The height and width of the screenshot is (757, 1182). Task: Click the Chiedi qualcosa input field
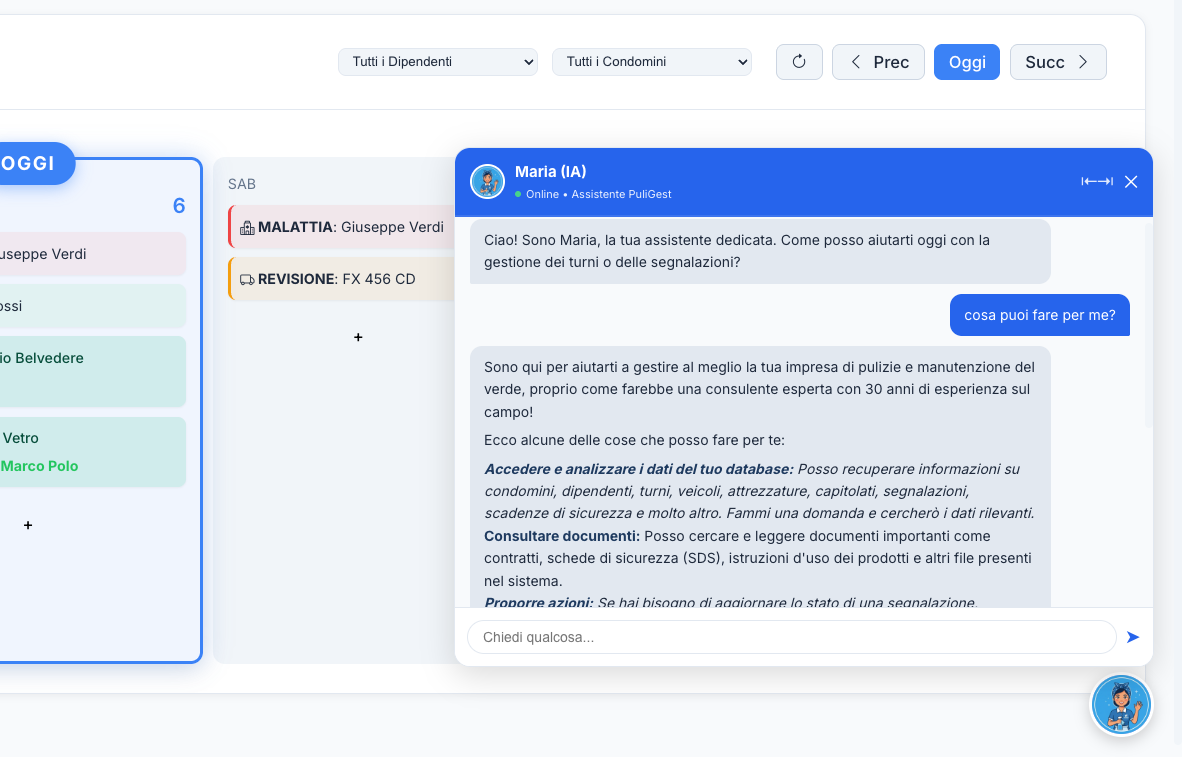coord(790,637)
